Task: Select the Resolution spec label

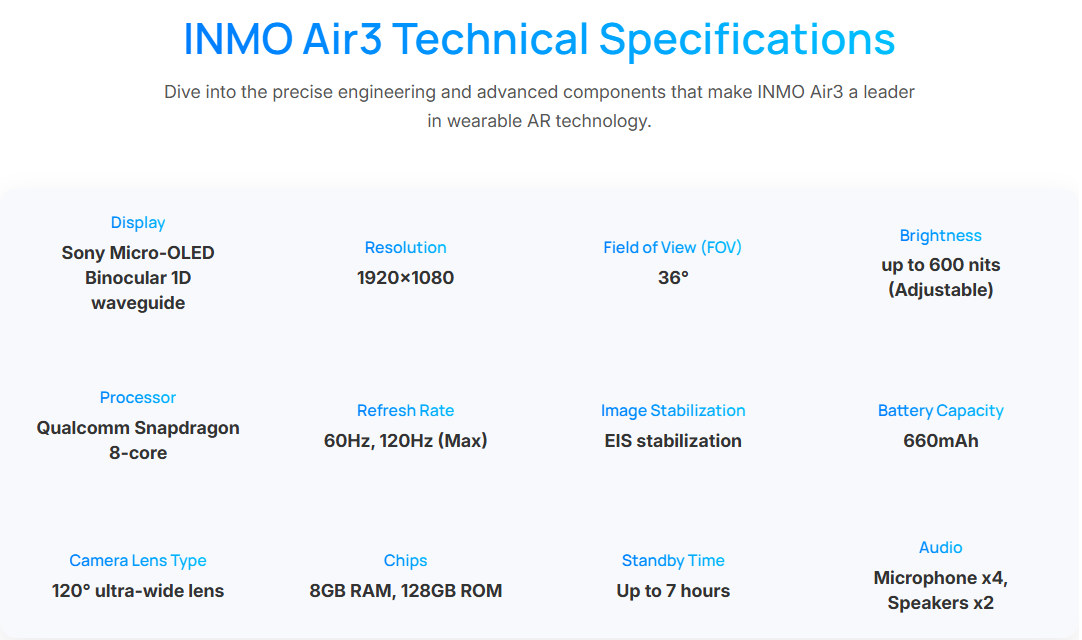Action: click(405, 248)
